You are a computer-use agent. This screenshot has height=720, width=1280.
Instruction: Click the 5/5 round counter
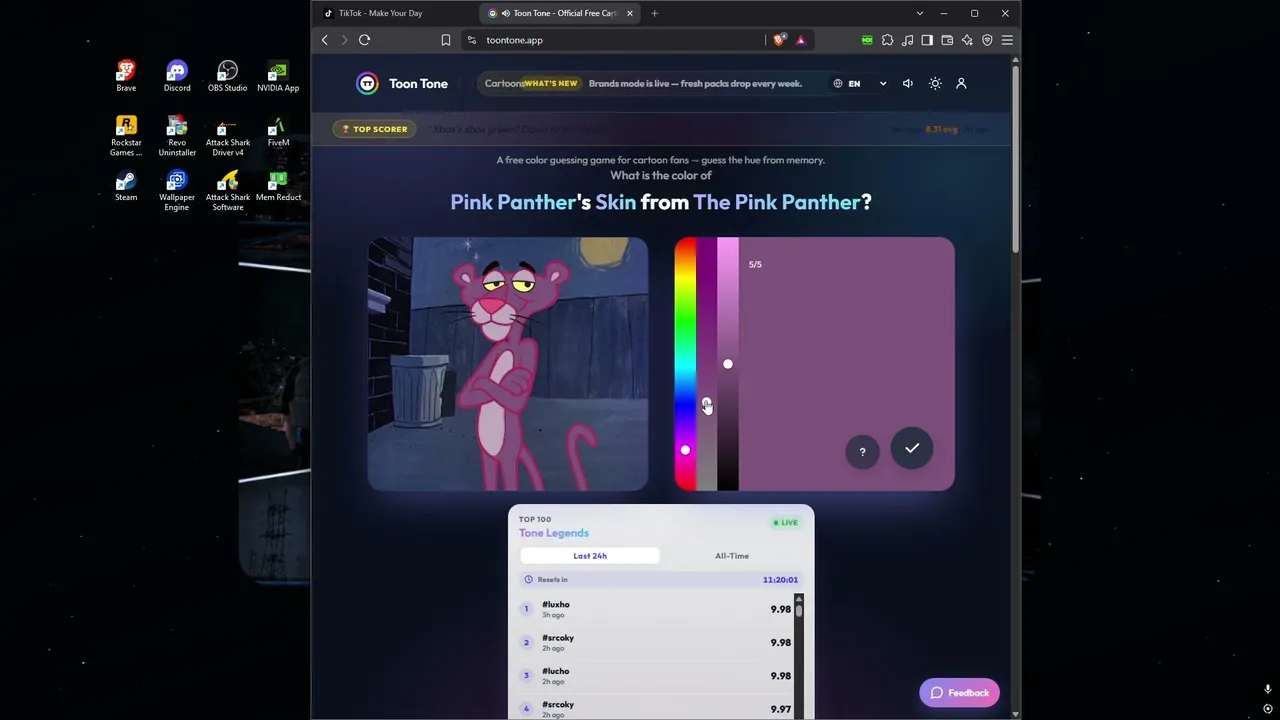coord(755,264)
